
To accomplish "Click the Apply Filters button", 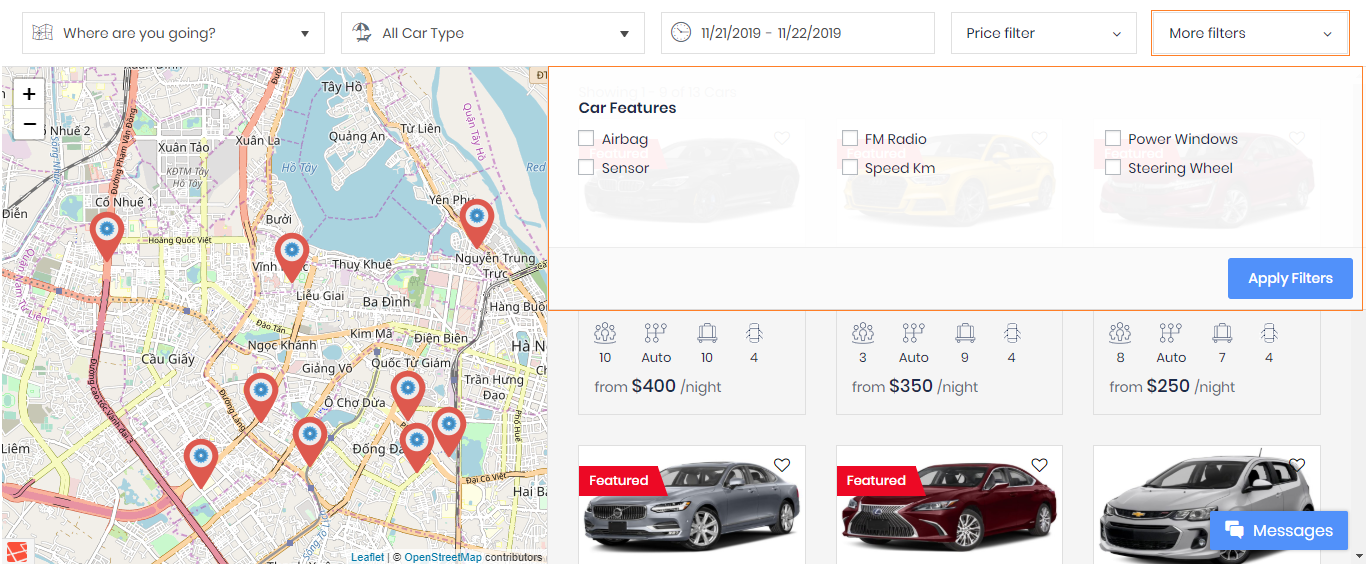I will point(1289,279).
